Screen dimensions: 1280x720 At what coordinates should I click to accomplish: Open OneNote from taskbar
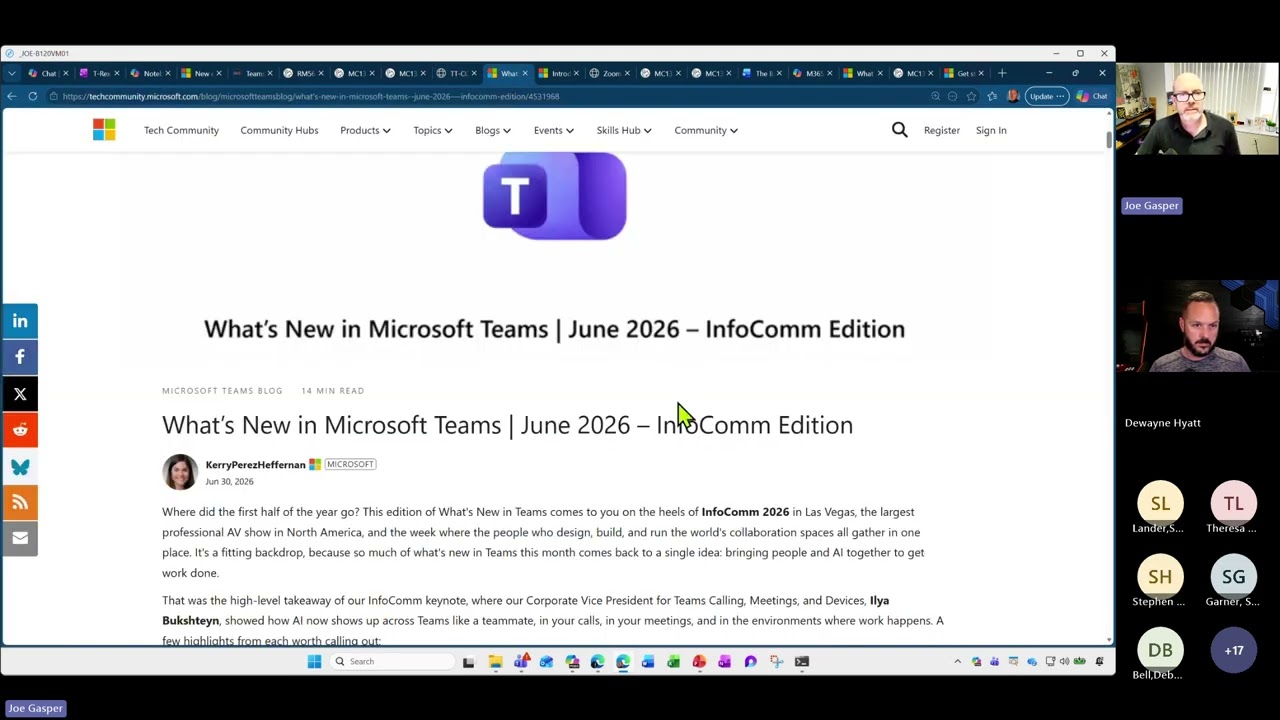pos(724,661)
